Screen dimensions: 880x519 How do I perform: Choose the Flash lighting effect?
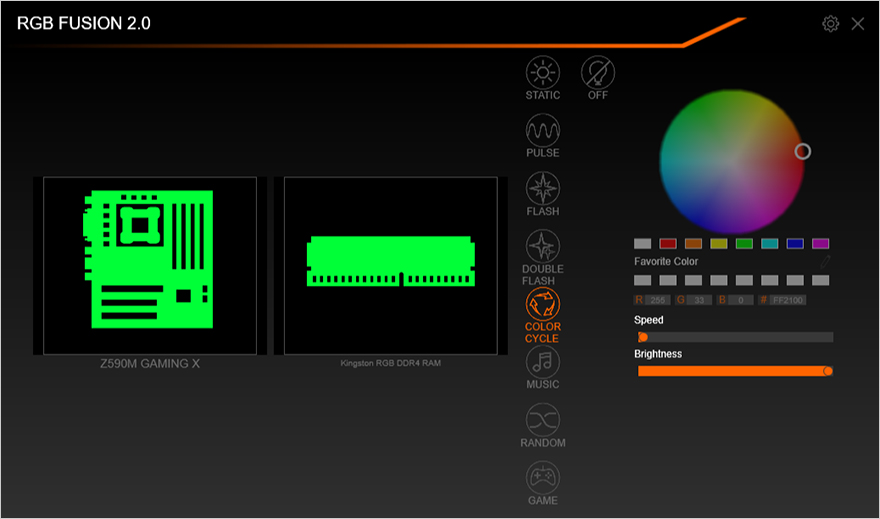(x=543, y=189)
